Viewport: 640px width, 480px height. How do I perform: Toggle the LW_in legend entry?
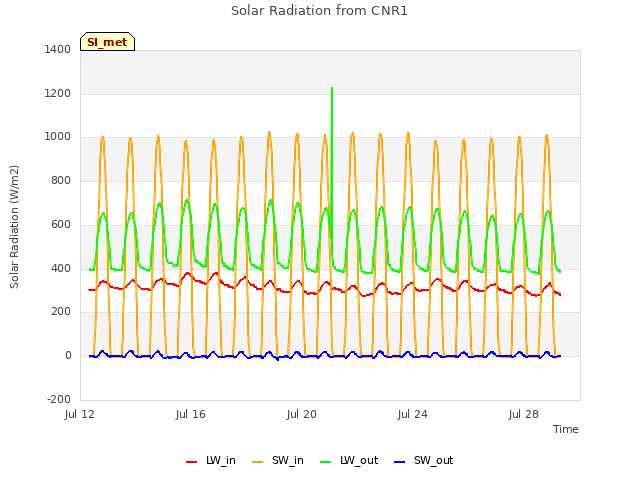[211, 460]
